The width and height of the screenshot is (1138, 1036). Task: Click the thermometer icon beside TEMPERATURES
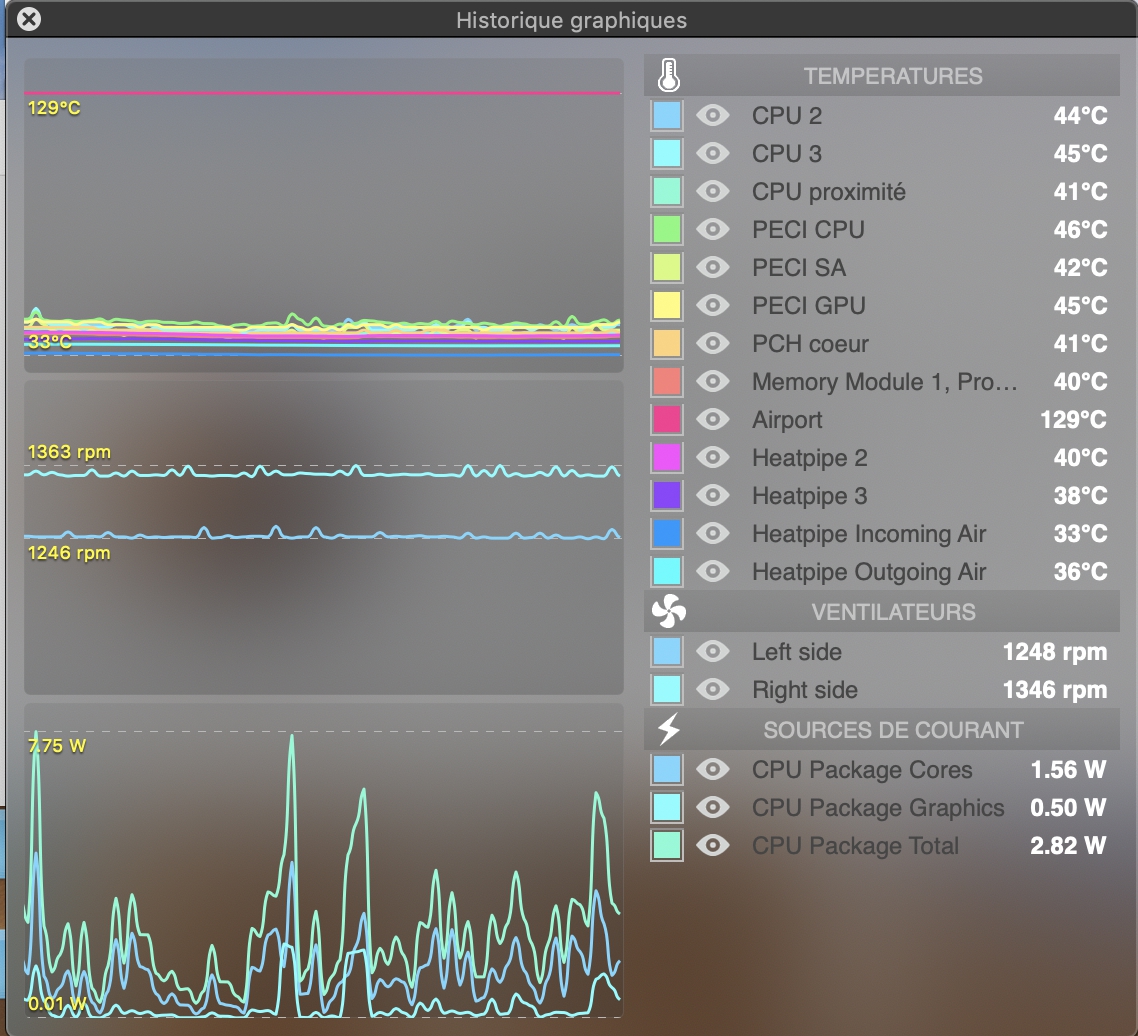click(668, 76)
